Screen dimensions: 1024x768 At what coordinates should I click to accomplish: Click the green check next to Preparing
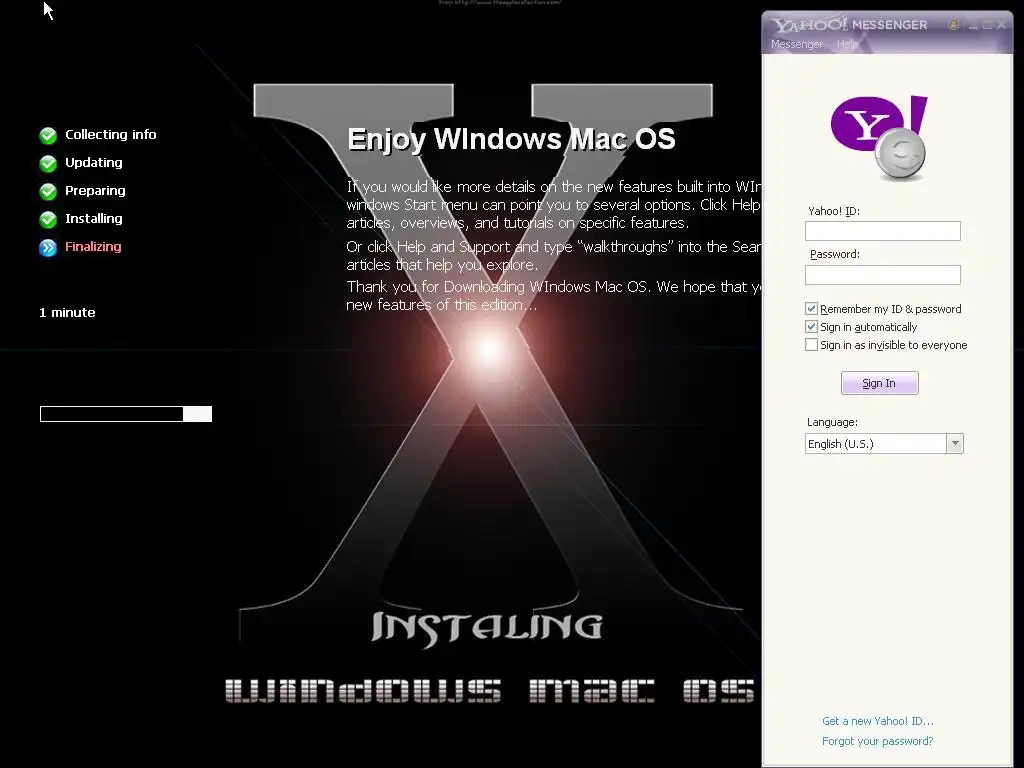(48, 191)
